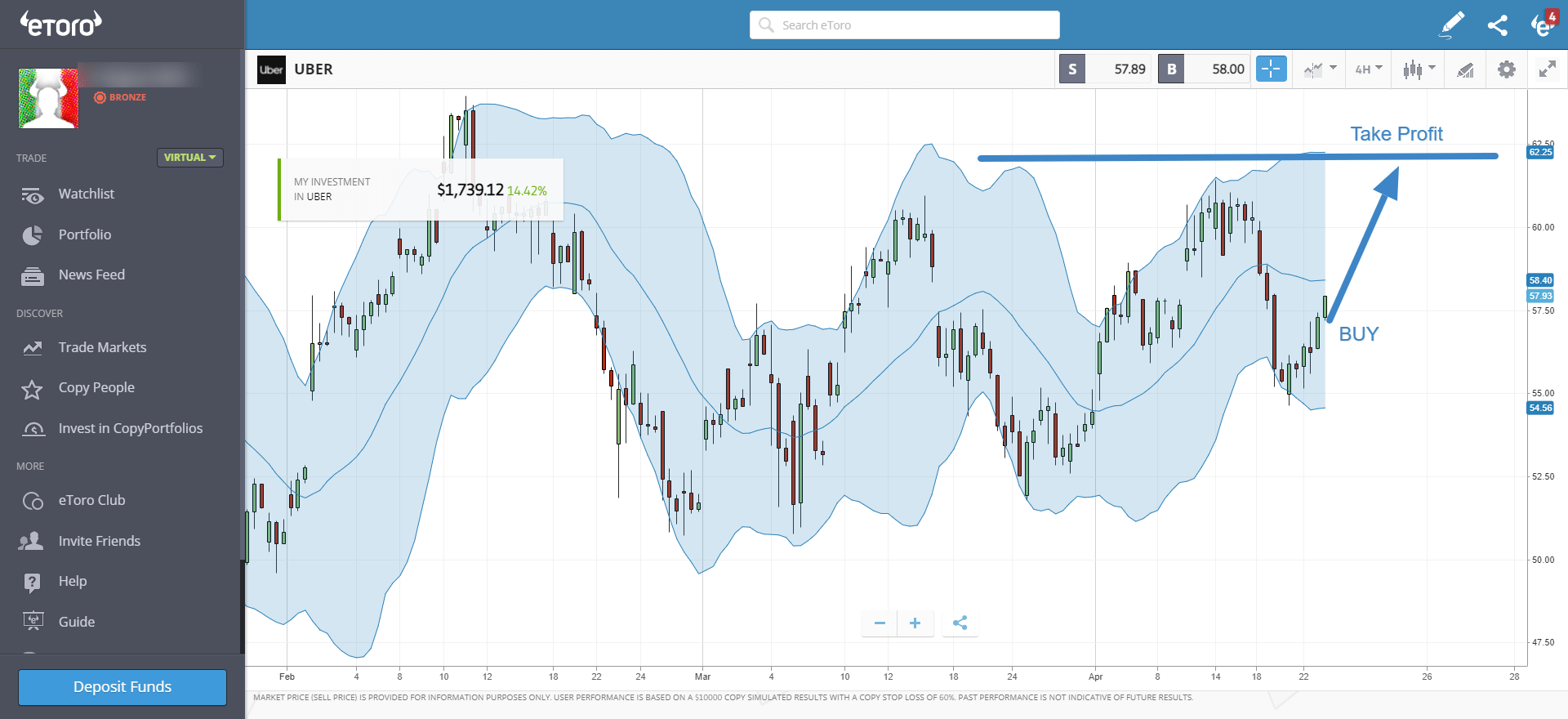Click the chart share button
Viewport: 1568px width, 719px height.
pyautogui.click(x=960, y=623)
